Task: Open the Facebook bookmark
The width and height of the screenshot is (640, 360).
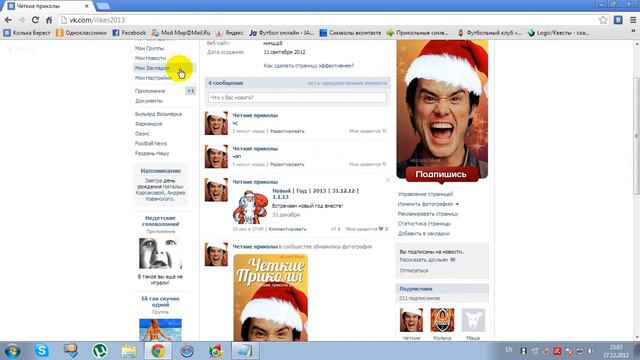Action: point(129,33)
